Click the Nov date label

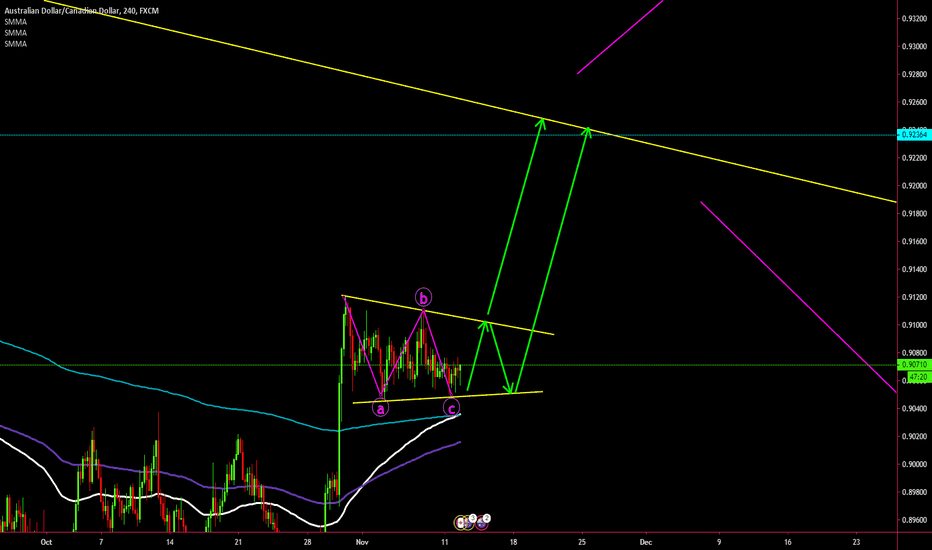[362, 542]
